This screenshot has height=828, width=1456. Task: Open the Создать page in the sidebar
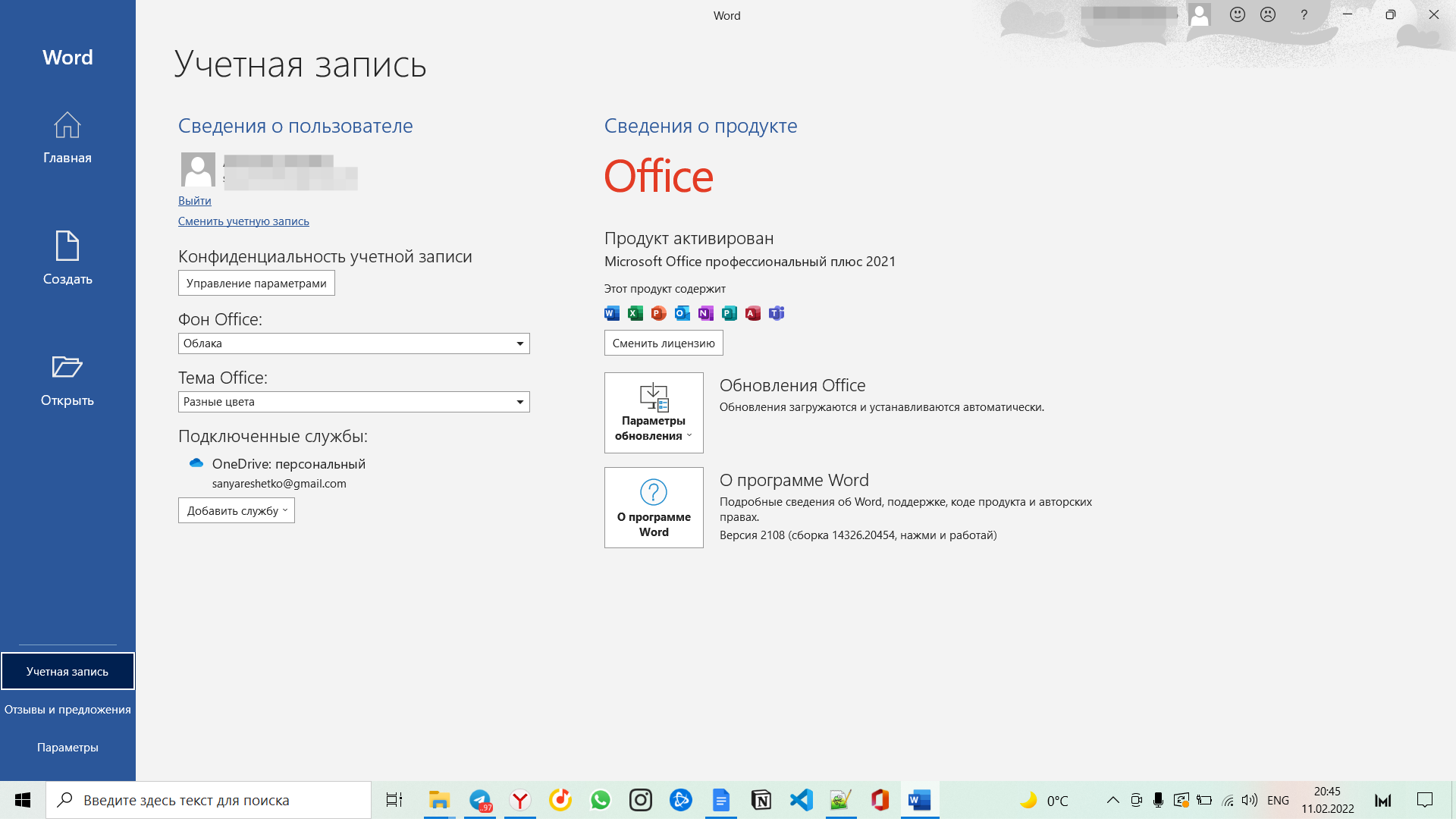point(67,259)
